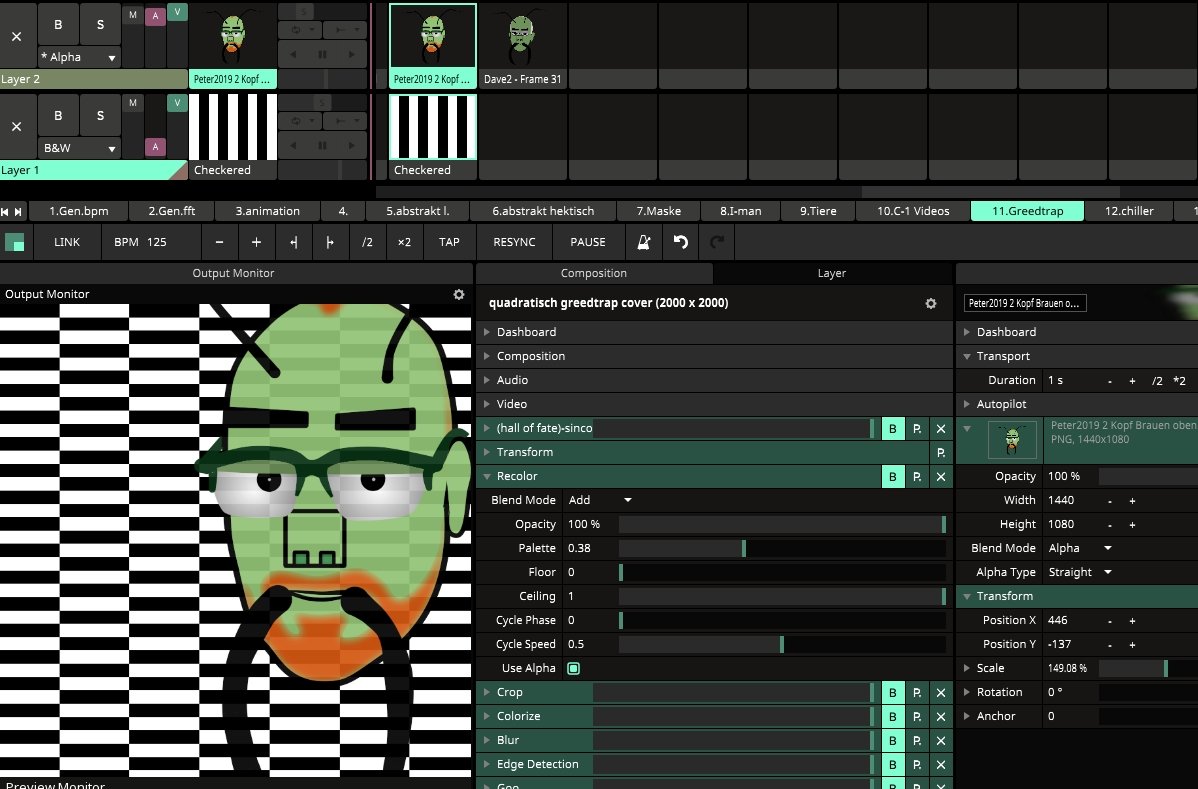The image size is (1198, 789).
Task: Click the metronome icon in tempo toolbar
Action: pyautogui.click(x=645, y=242)
